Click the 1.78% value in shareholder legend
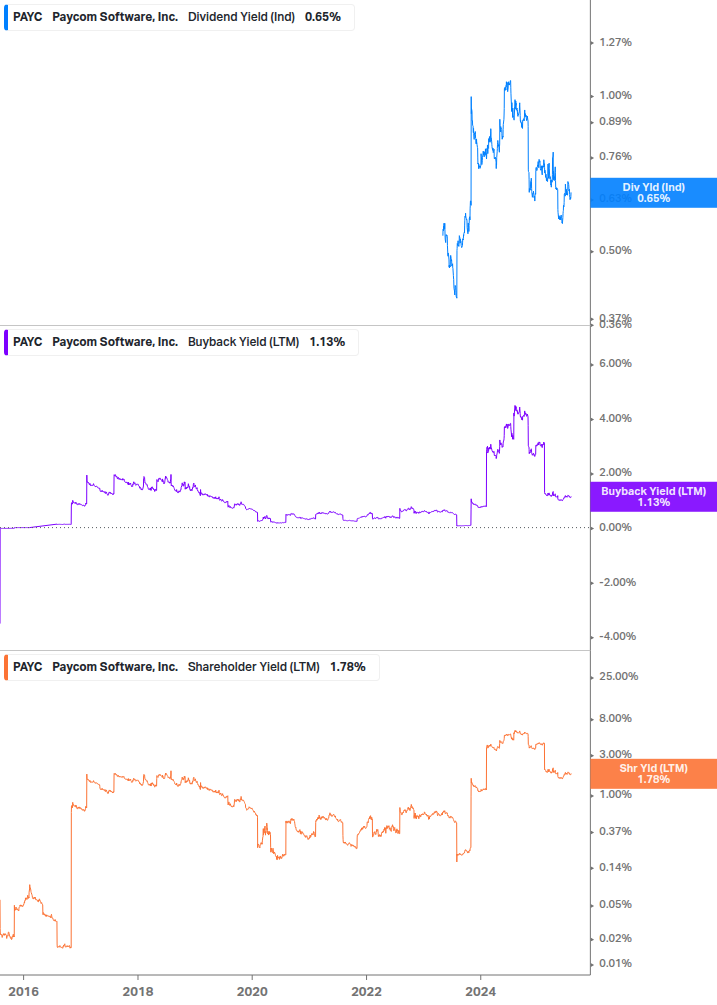The image size is (717, 1005). [x=348, y=667]
